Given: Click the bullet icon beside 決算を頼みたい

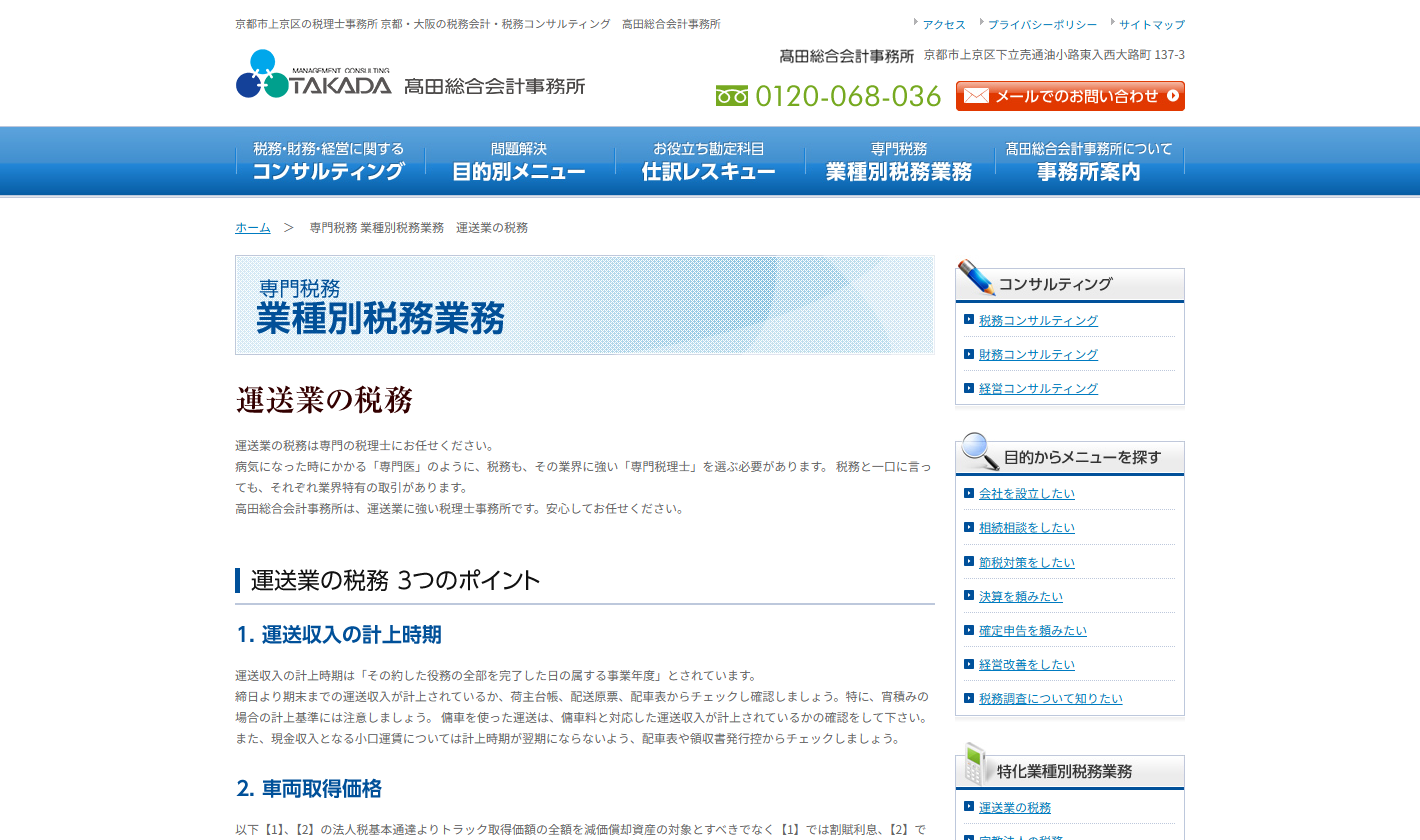Looking at the screenshot, I should click(x=969, y=595).
